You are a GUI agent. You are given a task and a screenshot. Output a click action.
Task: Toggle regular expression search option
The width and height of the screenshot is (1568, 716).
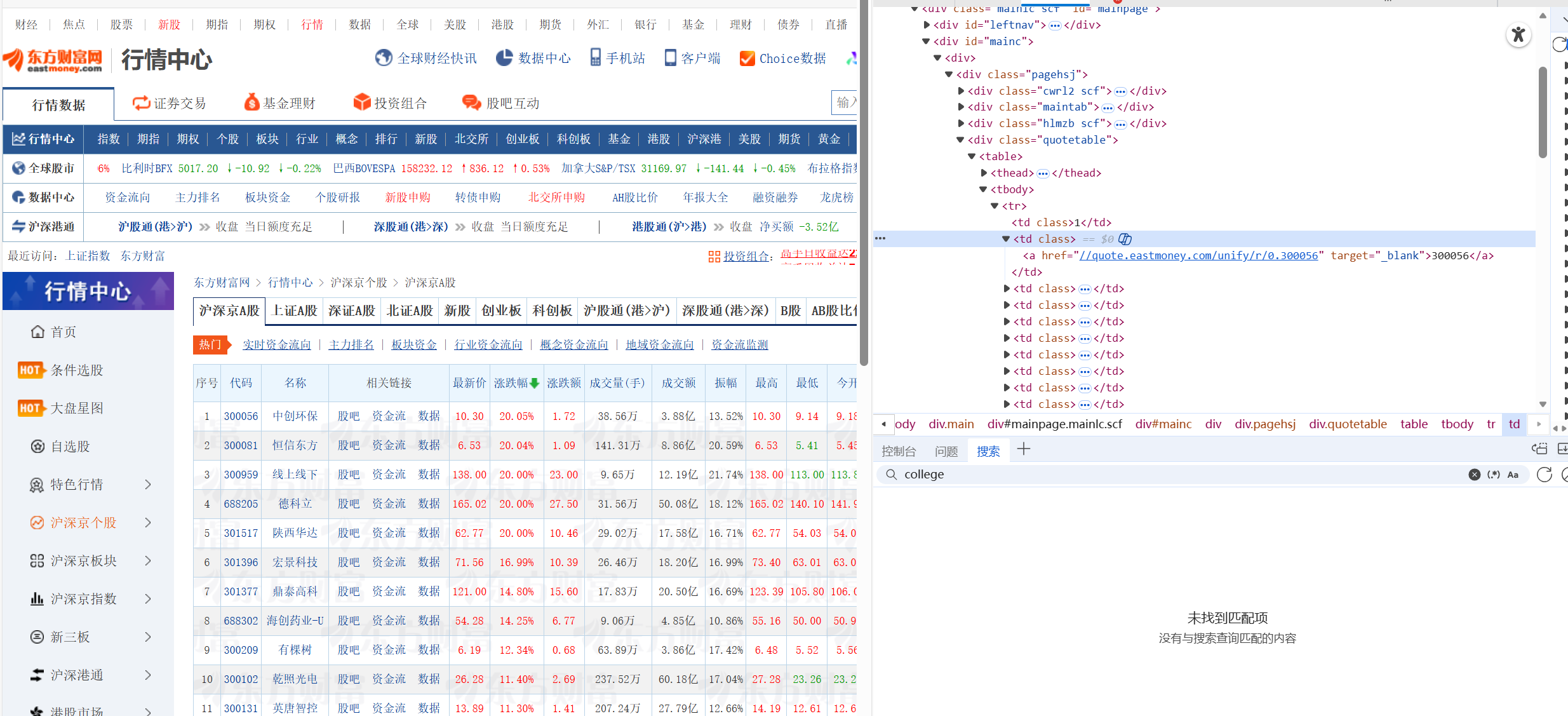1494,475
